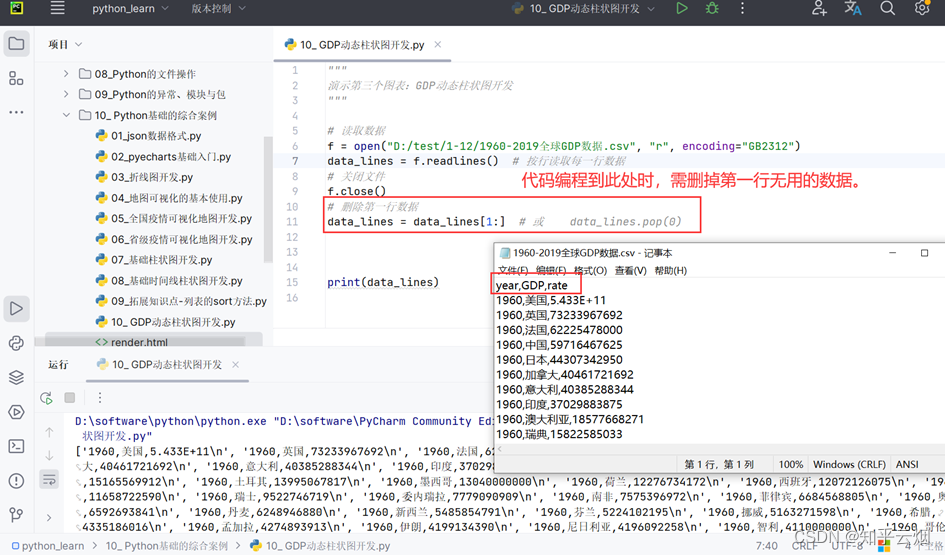This screenshot has width=945, height=555.
Task: Open the Problems exclamation icon
Action: click(x=16, y=481)
